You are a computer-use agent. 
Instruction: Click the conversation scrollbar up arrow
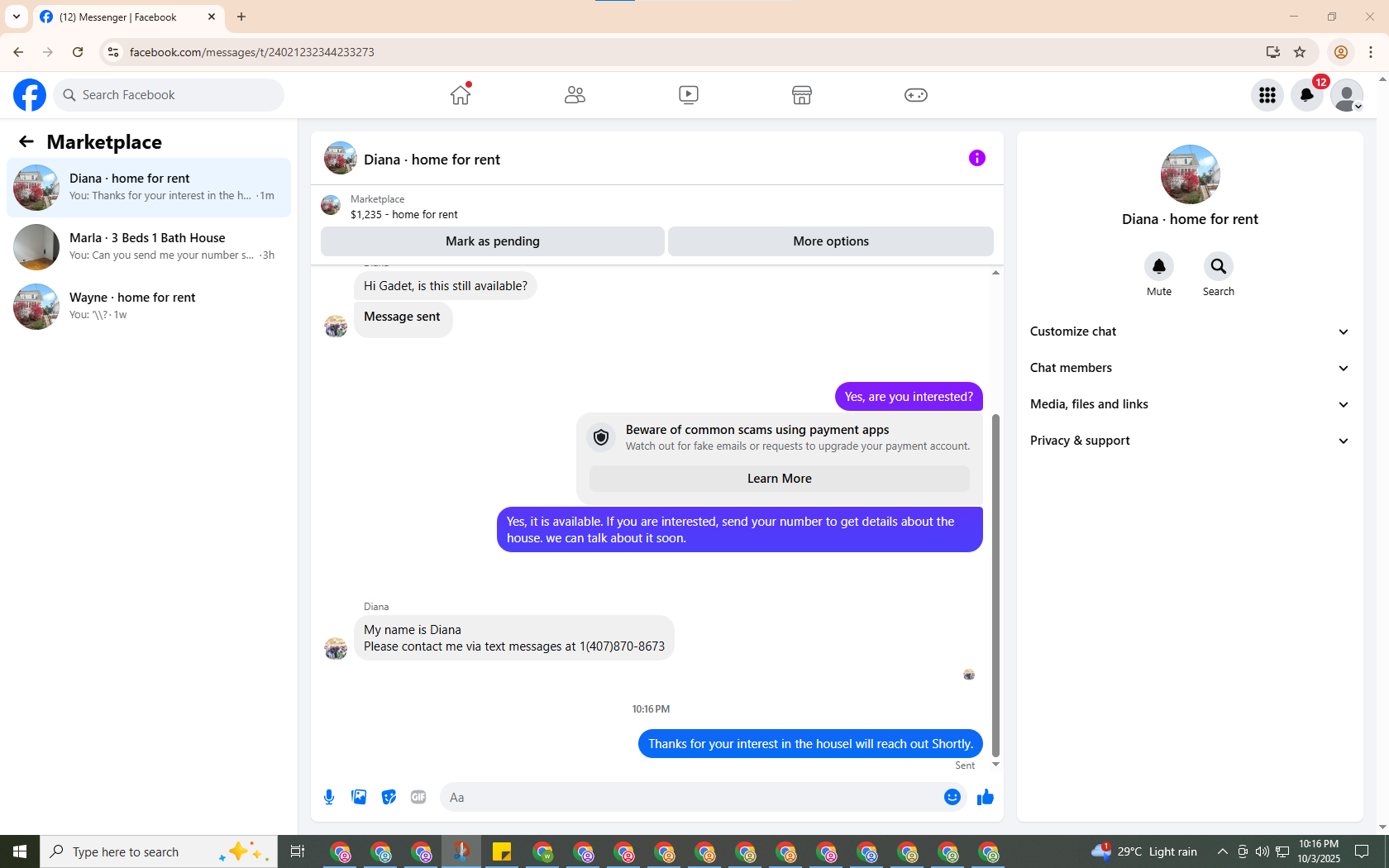click(x=995, y=273)
